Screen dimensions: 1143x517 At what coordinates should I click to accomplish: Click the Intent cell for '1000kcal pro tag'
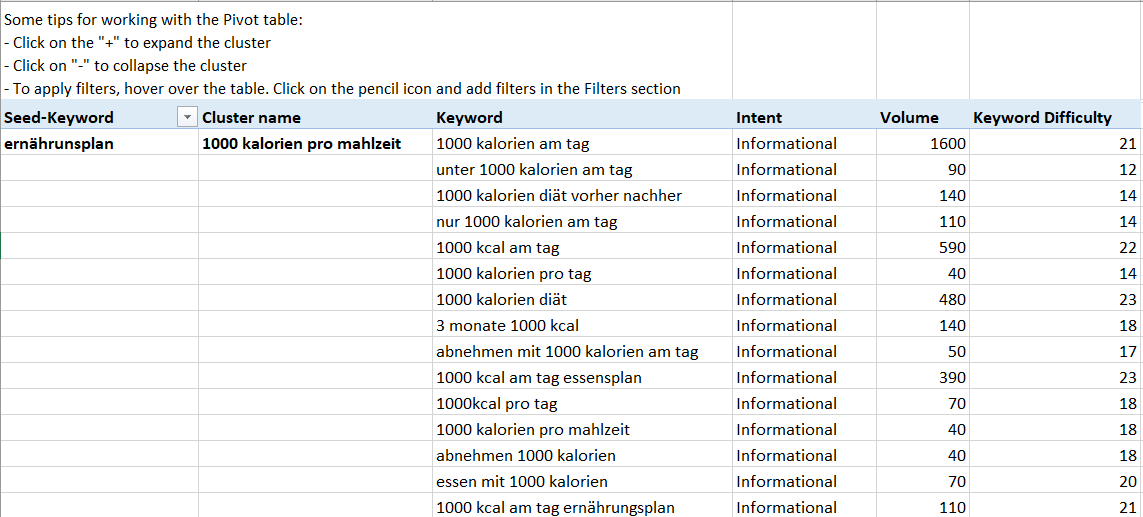[x=804, y=404]
